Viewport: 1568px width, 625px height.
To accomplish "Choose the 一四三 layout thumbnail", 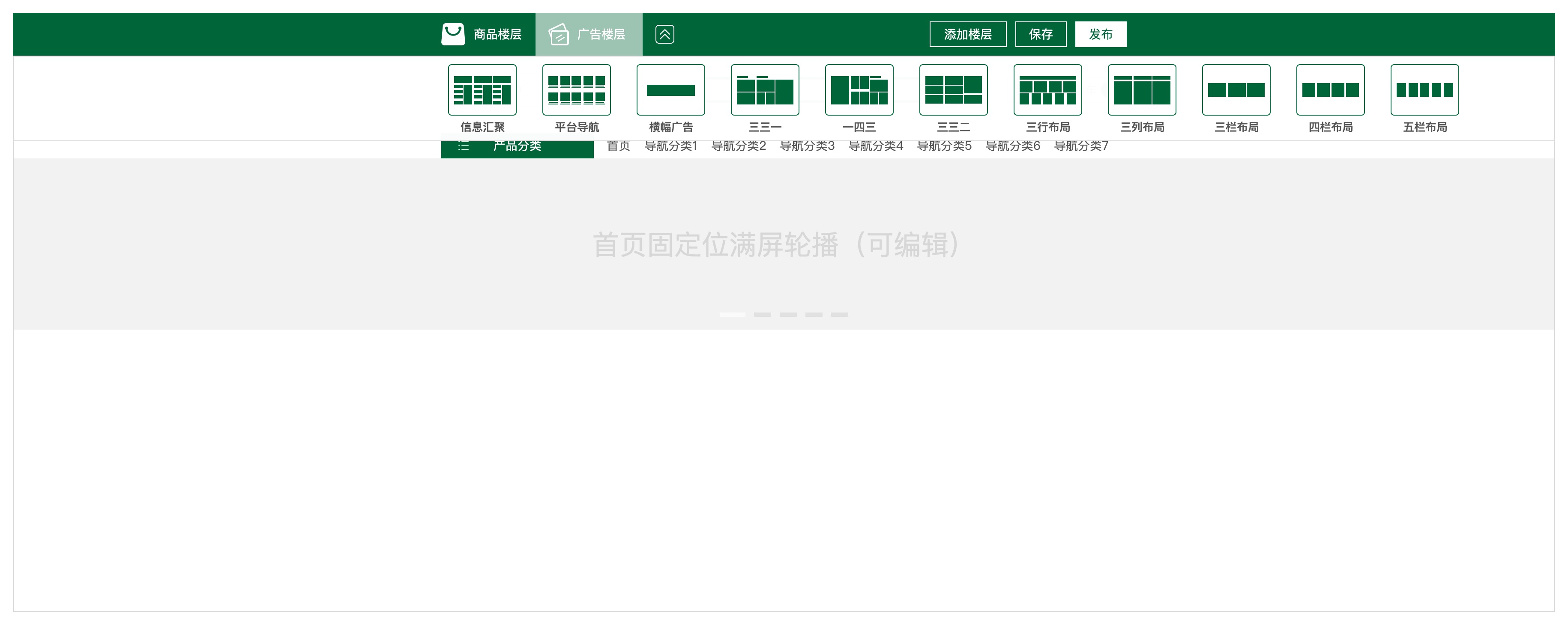I will (x=859, y=90).
